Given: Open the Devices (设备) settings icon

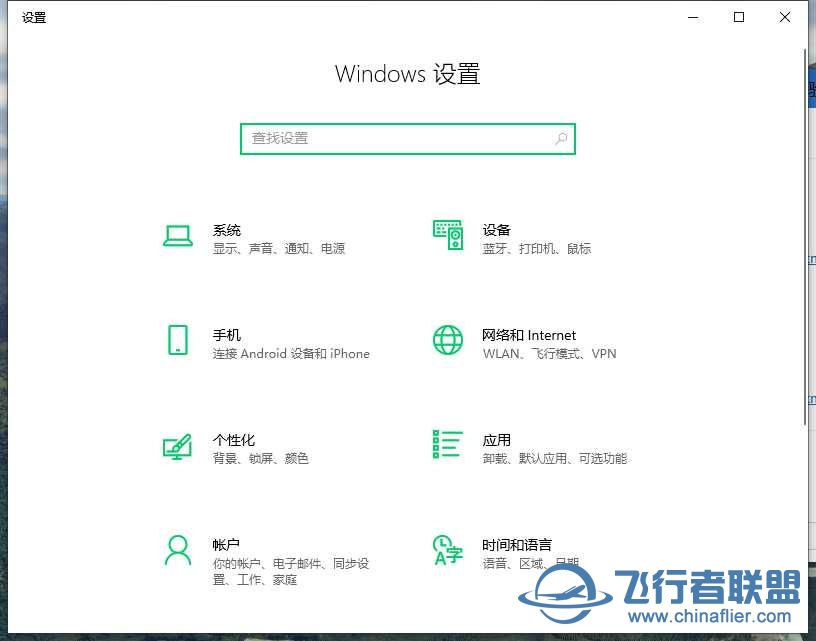Looking at the screenshot, I should [448, 236].
